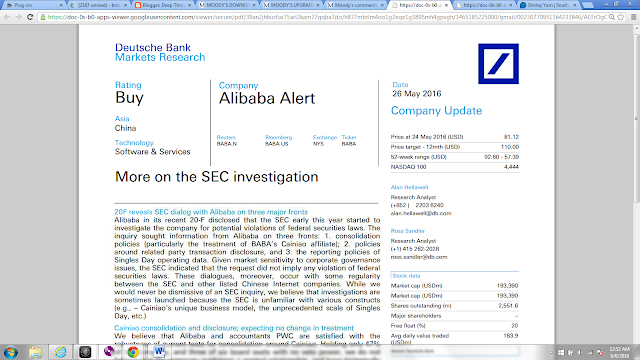Click the Exchange value "NYS"
This screenshot has height=360, width=640.
318,144
